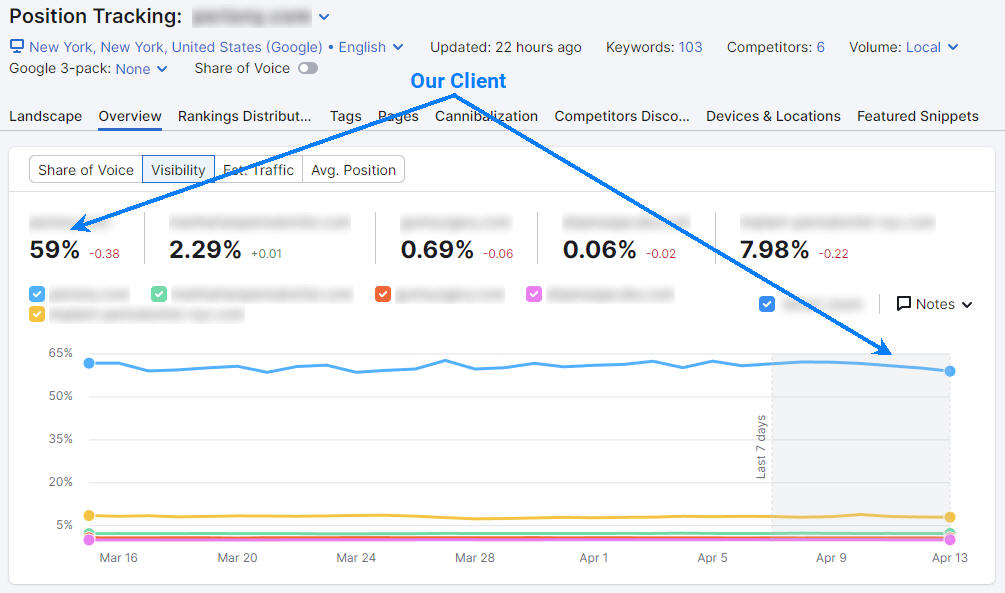The height and width of the screenshot is (593, 1005).
Task: Select the Avg. Position metric tab
Action: pyautogui.click(x=353, y=169)
